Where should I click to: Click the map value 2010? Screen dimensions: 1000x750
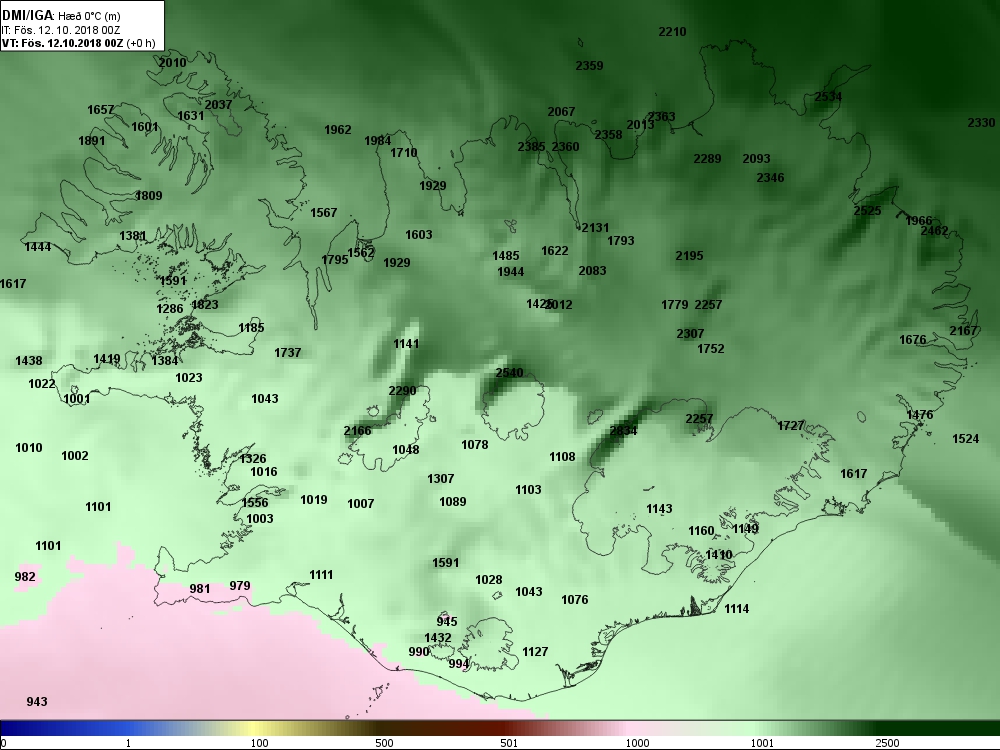coord(173,62)
